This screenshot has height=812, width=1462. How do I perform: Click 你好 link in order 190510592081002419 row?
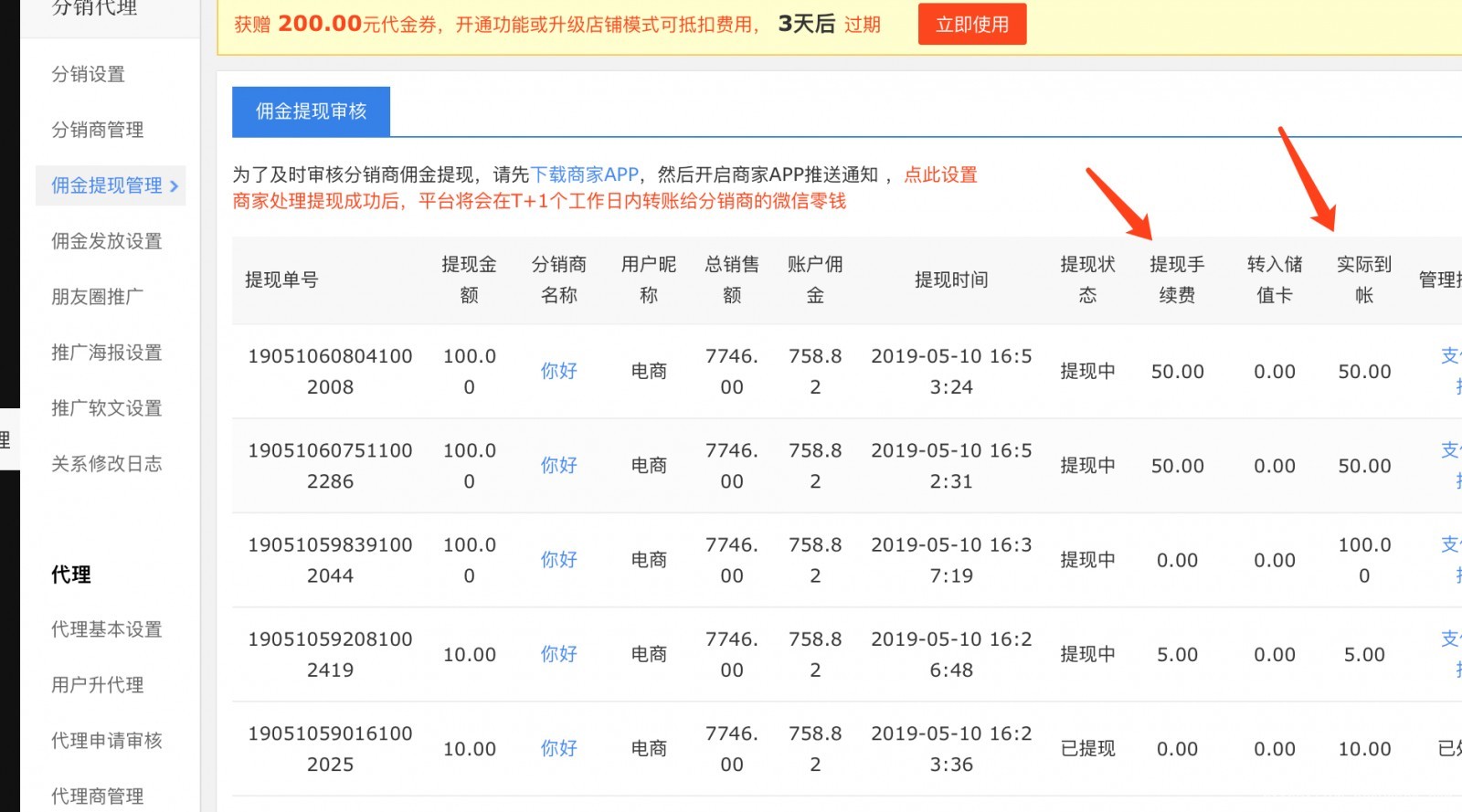tap(558, 654)
